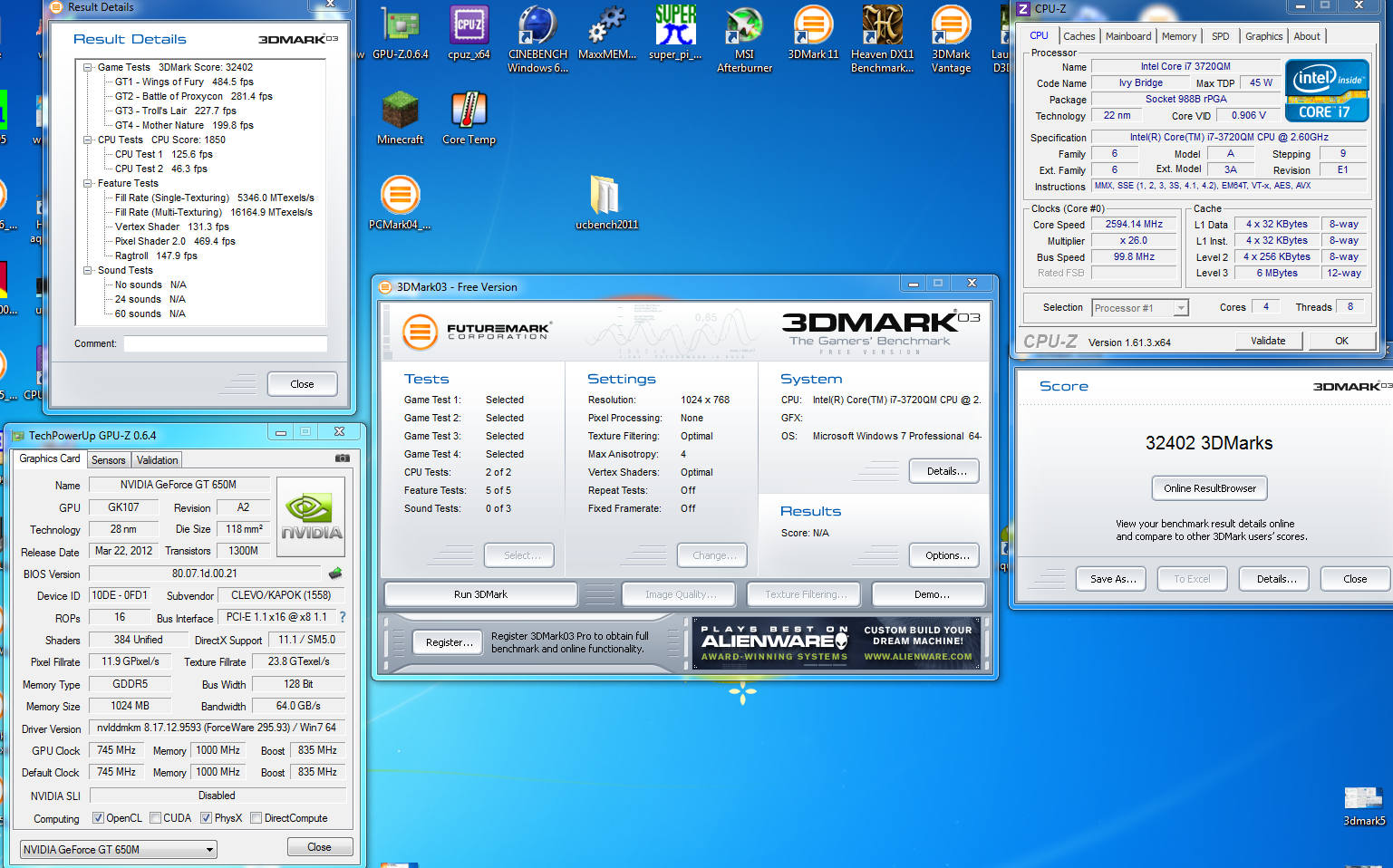This screenshot has height=868, width=1393.
Task: Open GPU-Z.0.6.4 desktop shortcut
Action: [x=400, y=34]
